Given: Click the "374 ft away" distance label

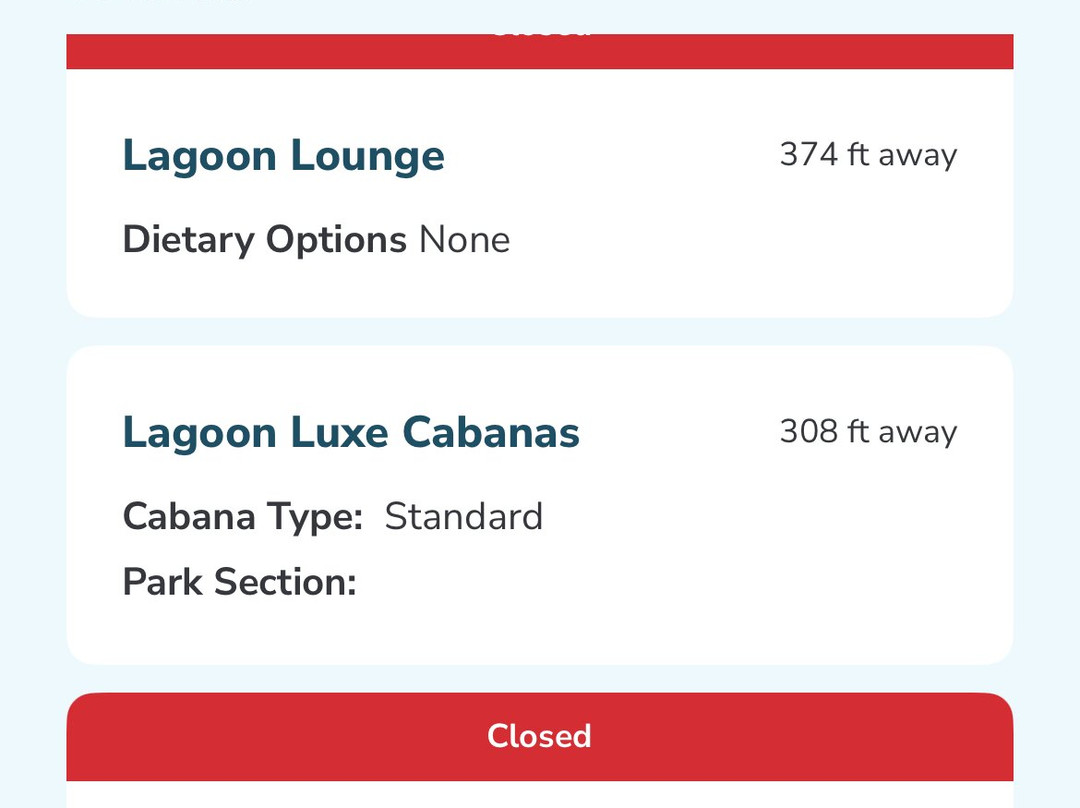Looking at the screenshot, I should 868,155.
